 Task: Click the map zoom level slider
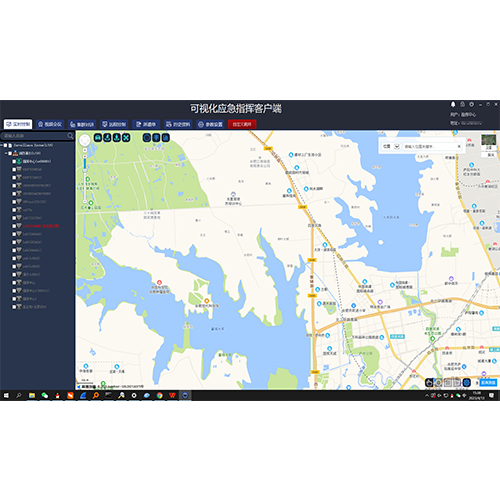[x=85, y=177]
